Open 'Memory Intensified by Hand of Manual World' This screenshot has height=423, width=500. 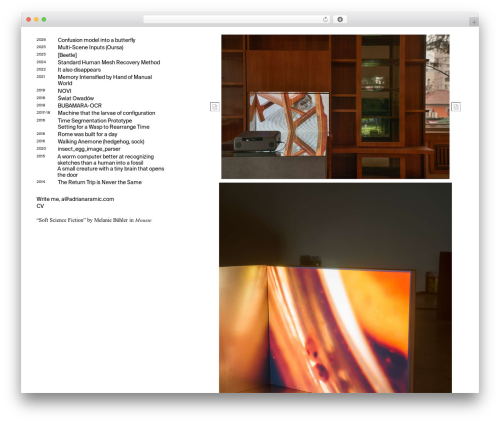(x=105, y=80)
